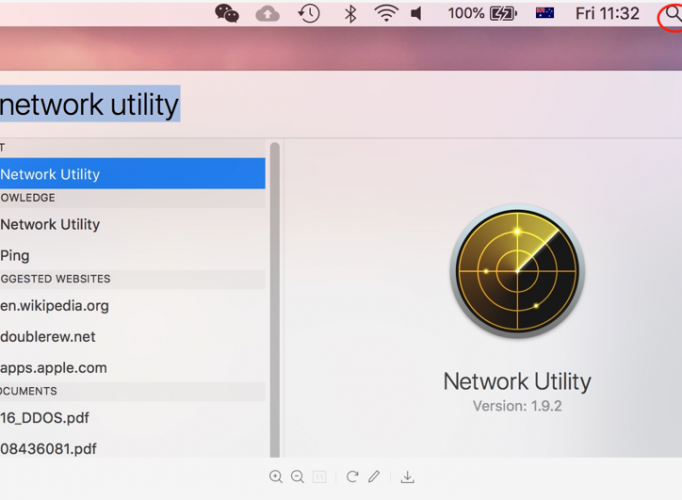Open the WeChat menu bar icon
This screenshot has width=682, height=500.
pos(227,13)
